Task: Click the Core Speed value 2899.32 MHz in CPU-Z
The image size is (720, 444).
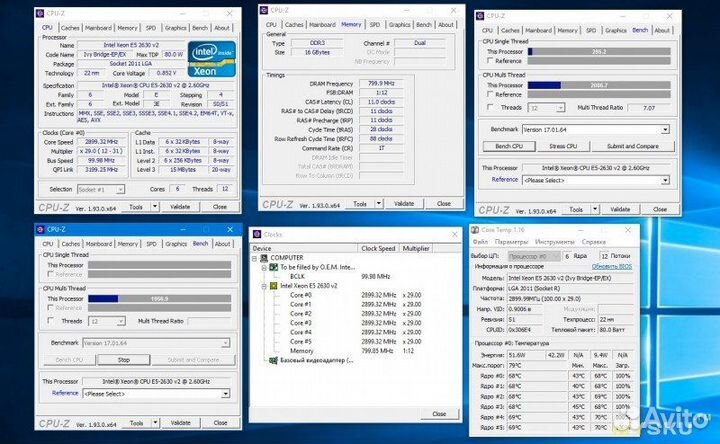Action: (101, 142)
